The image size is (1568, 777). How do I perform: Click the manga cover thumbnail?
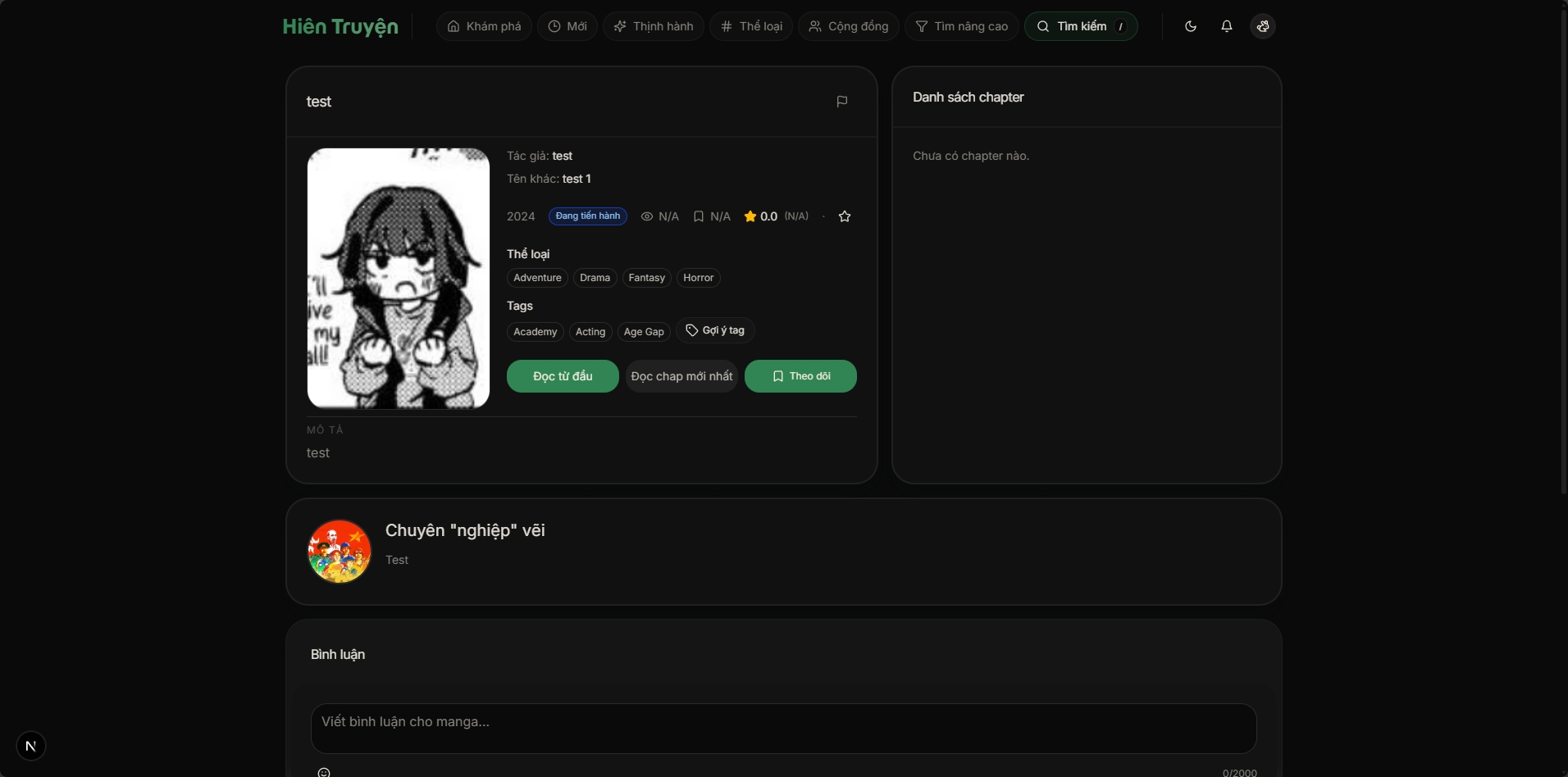click(x=399, y=278)
